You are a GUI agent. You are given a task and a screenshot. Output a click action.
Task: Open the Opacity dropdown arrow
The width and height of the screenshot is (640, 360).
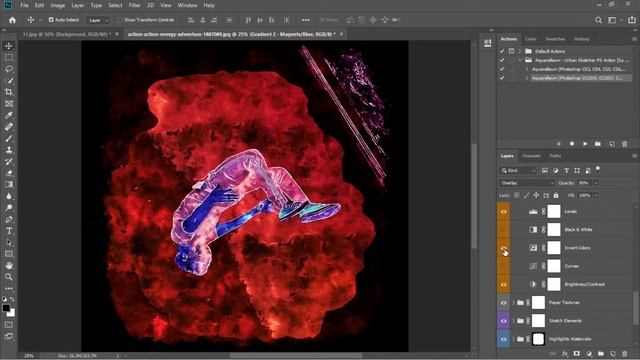click(x=596, y=183)
